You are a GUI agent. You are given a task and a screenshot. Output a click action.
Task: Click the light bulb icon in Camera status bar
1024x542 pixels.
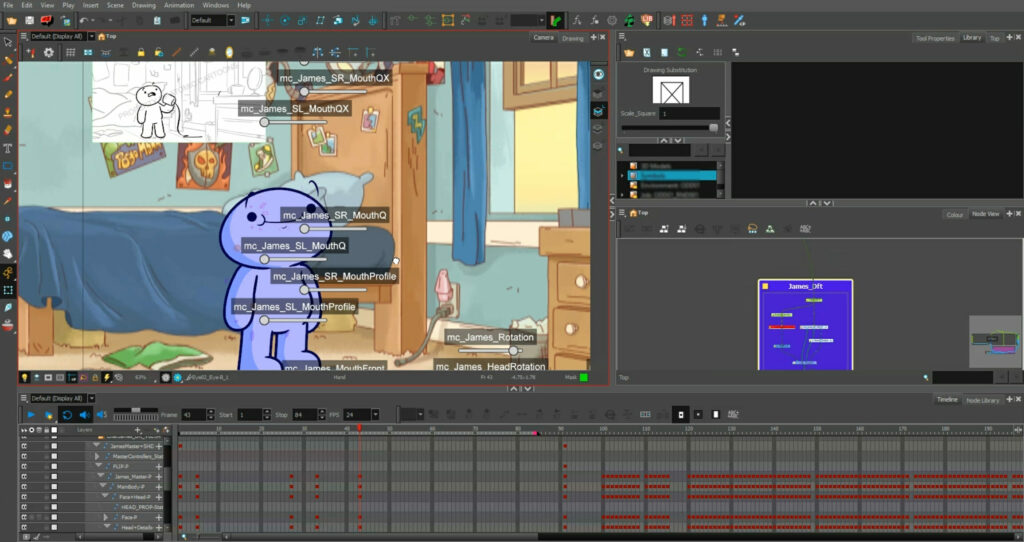tap(24, 377)
